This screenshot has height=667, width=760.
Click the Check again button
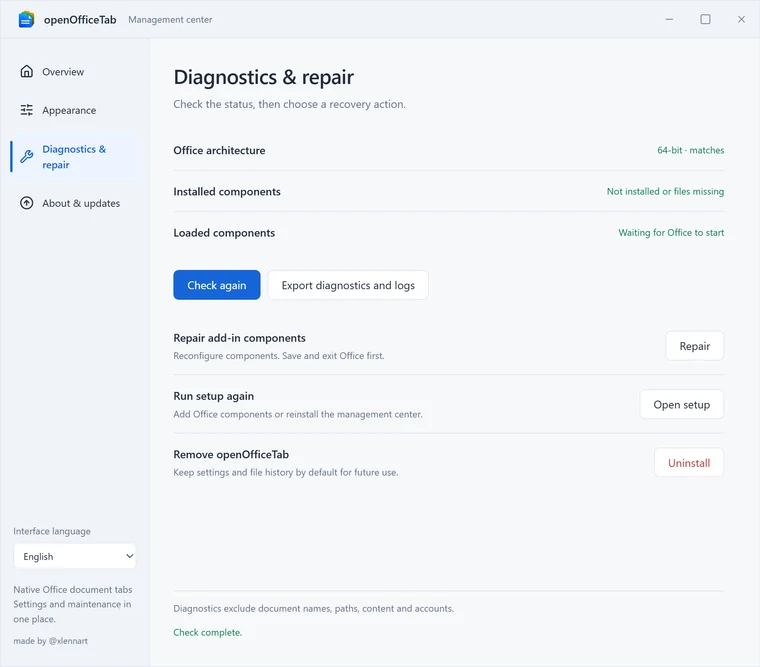coord(217,285)
